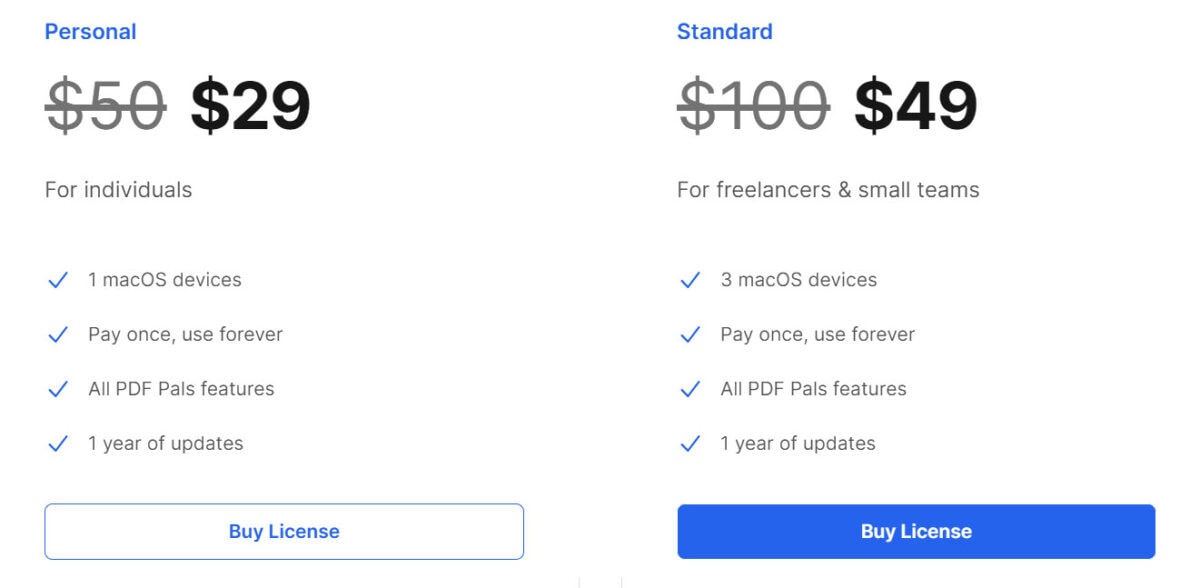This screenshot has width=1200, height=588.
Task: Click Personal plan's Pay once checkmark icon
Action: tap(58, 335)
